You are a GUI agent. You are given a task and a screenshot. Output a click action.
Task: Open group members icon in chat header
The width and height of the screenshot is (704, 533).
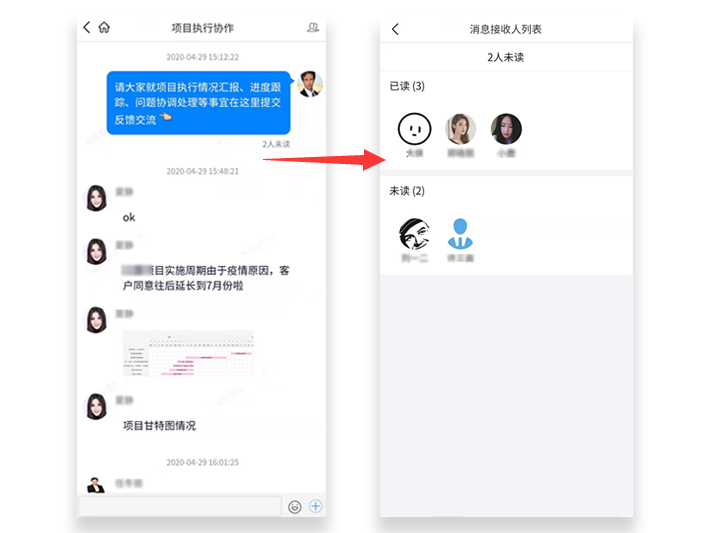(313, 28)
